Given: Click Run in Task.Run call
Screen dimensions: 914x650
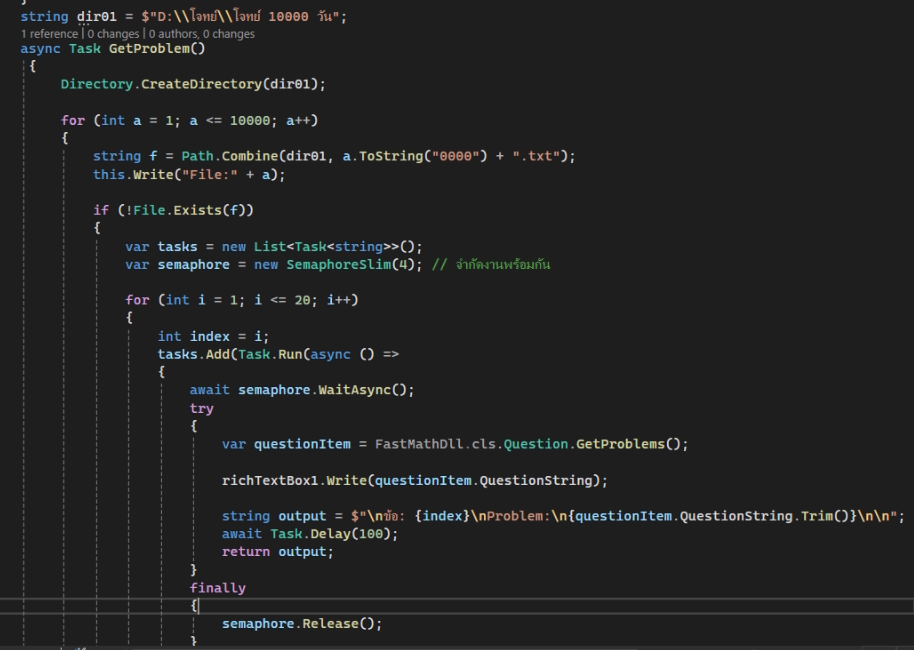Looking at the screenshot, I should pyautogui.click(x=290, y=354).
